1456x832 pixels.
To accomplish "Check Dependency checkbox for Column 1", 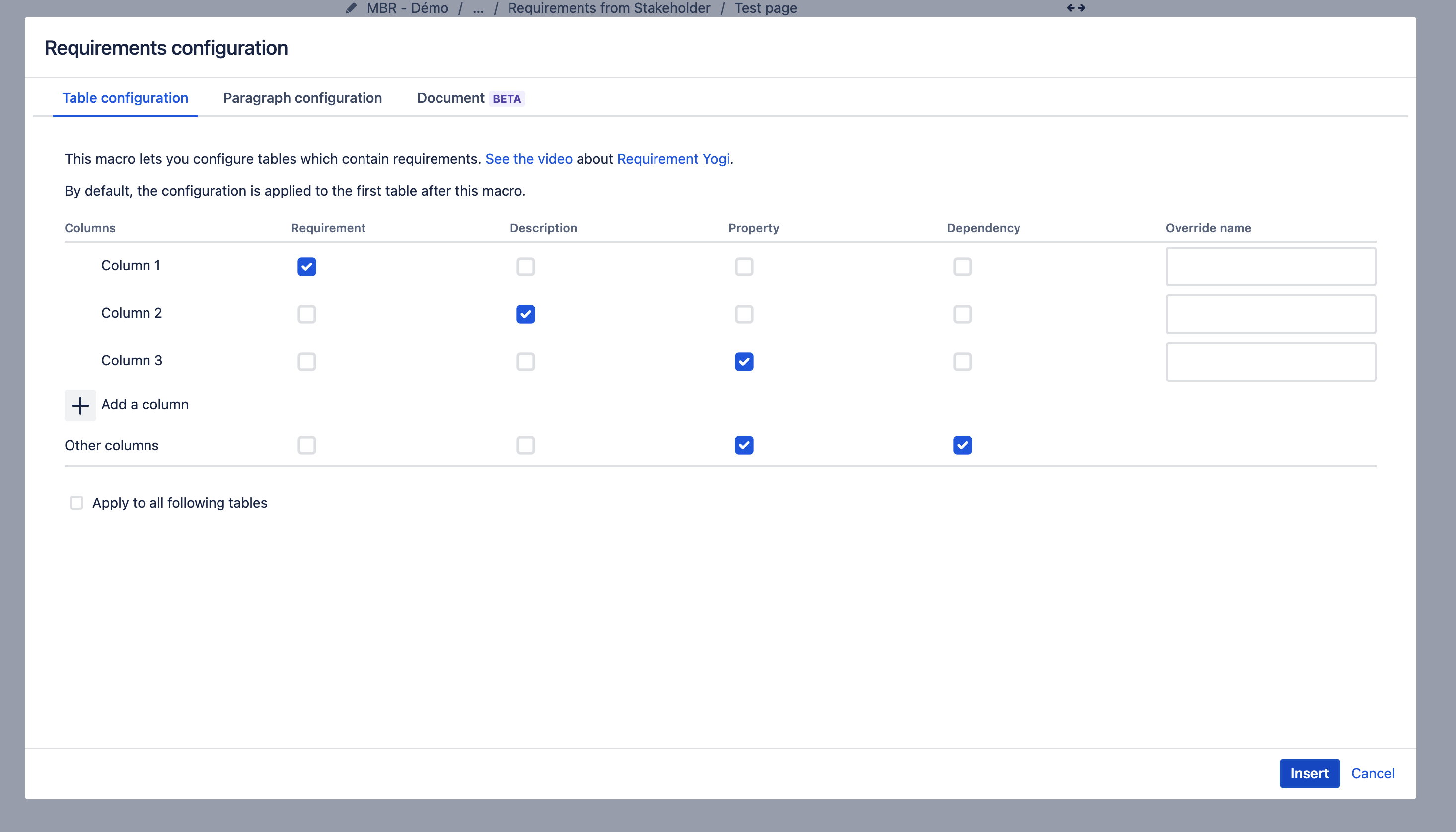I will tap(962, 266).
